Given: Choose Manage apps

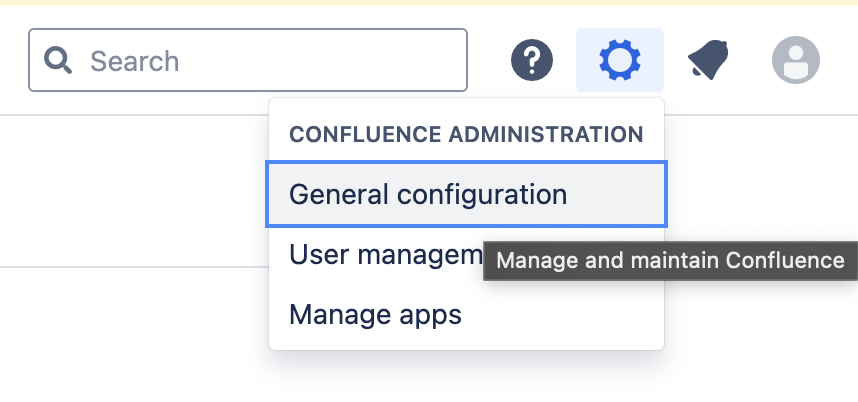Looking at the screenshot, I should point(466,314).
